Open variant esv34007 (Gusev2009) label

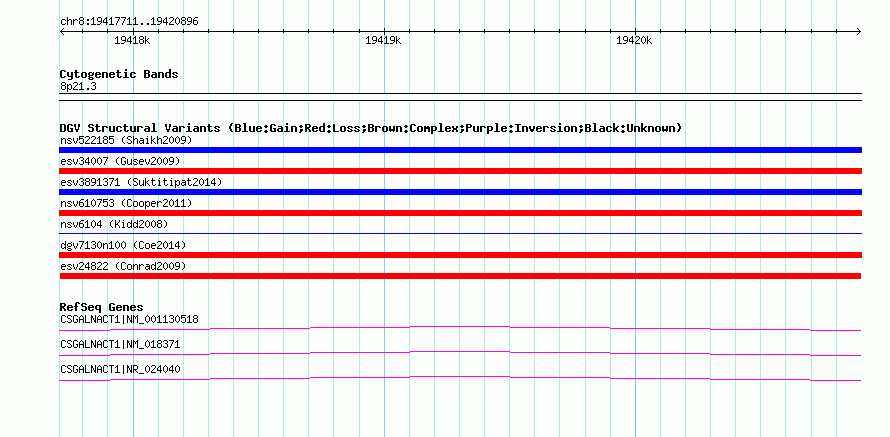[x=120, y=161]
